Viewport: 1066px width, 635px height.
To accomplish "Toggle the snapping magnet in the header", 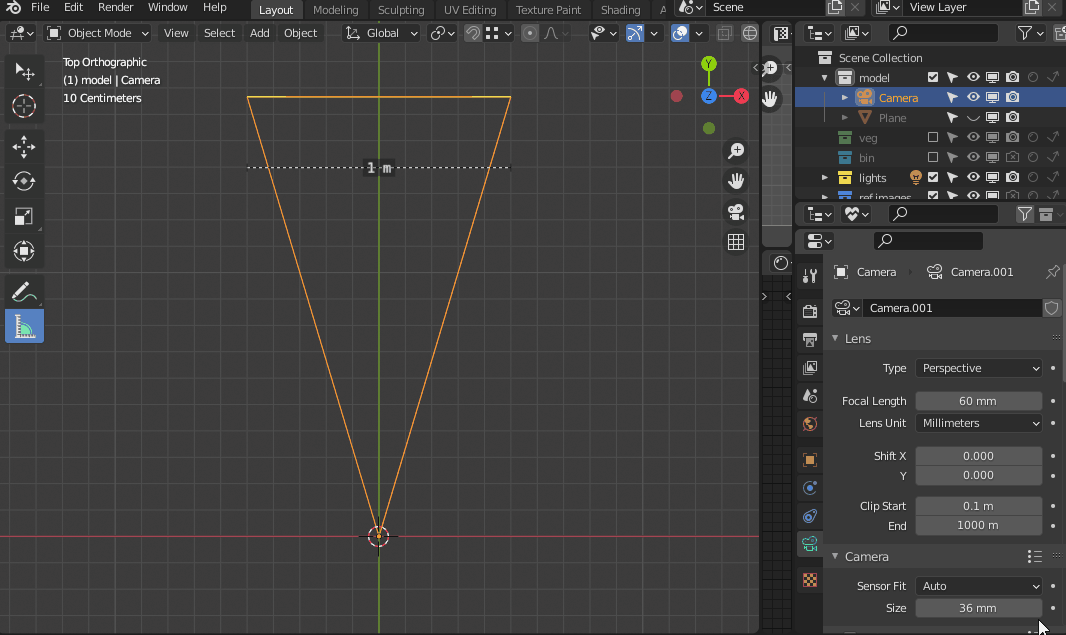I will [x=470, y=33].
